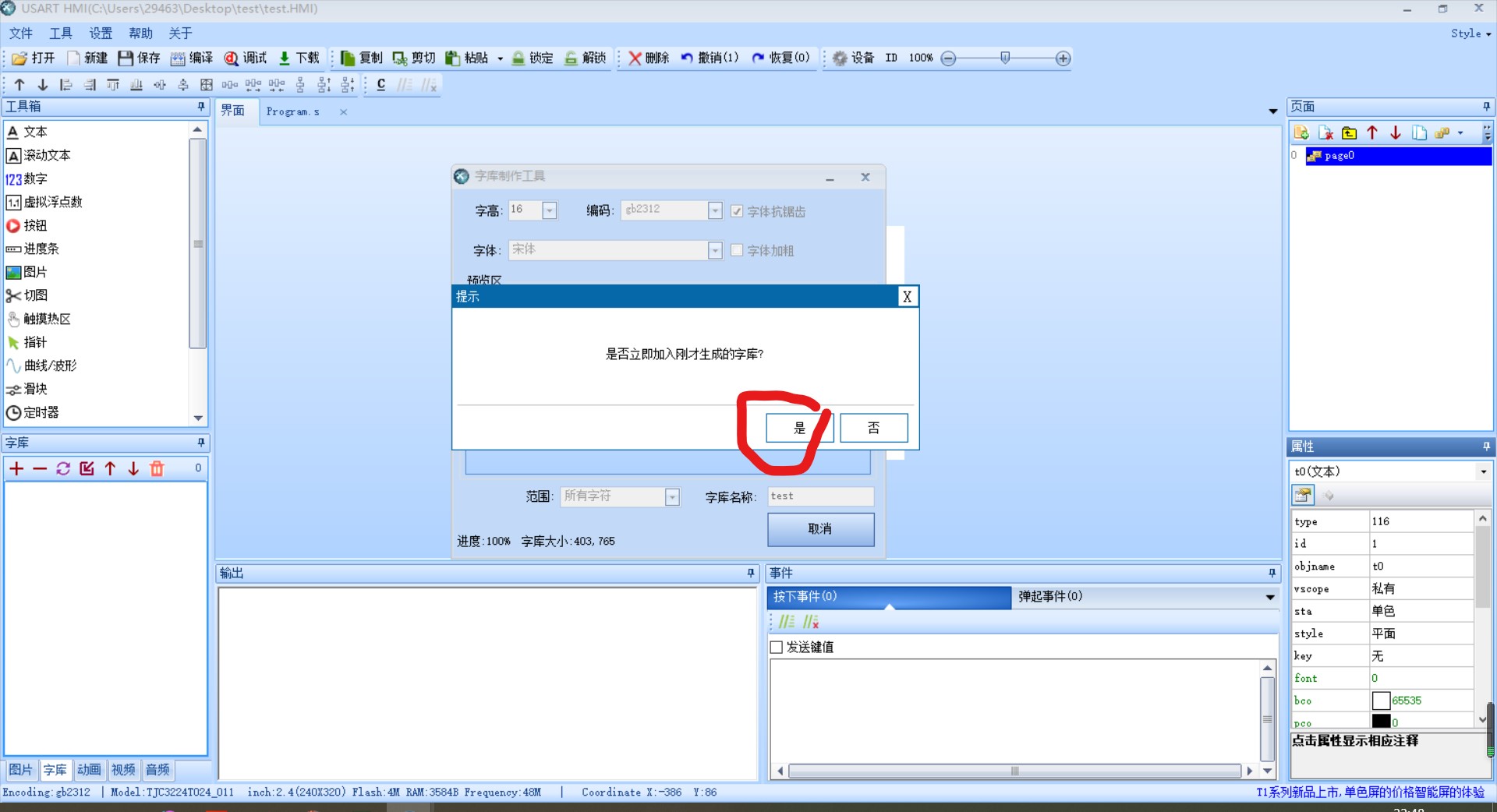Viewport: 1497px width, 812px height.
Task: Open the Style dropdown
Action: [x=1470, y=34]
